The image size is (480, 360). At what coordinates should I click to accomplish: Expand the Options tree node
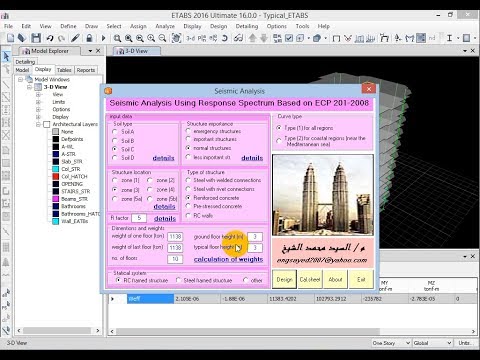pos(38,109)
